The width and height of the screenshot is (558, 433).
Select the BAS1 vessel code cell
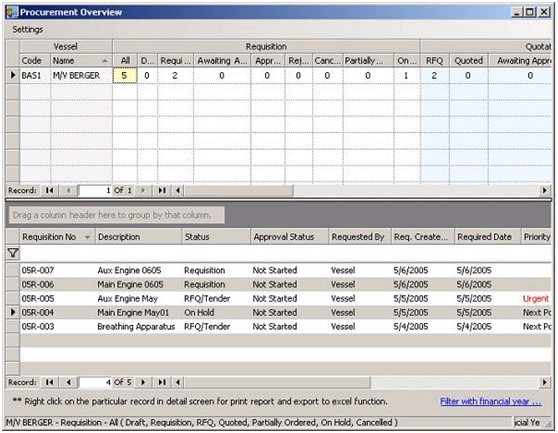pyautogui.click(x=35, y=75)
